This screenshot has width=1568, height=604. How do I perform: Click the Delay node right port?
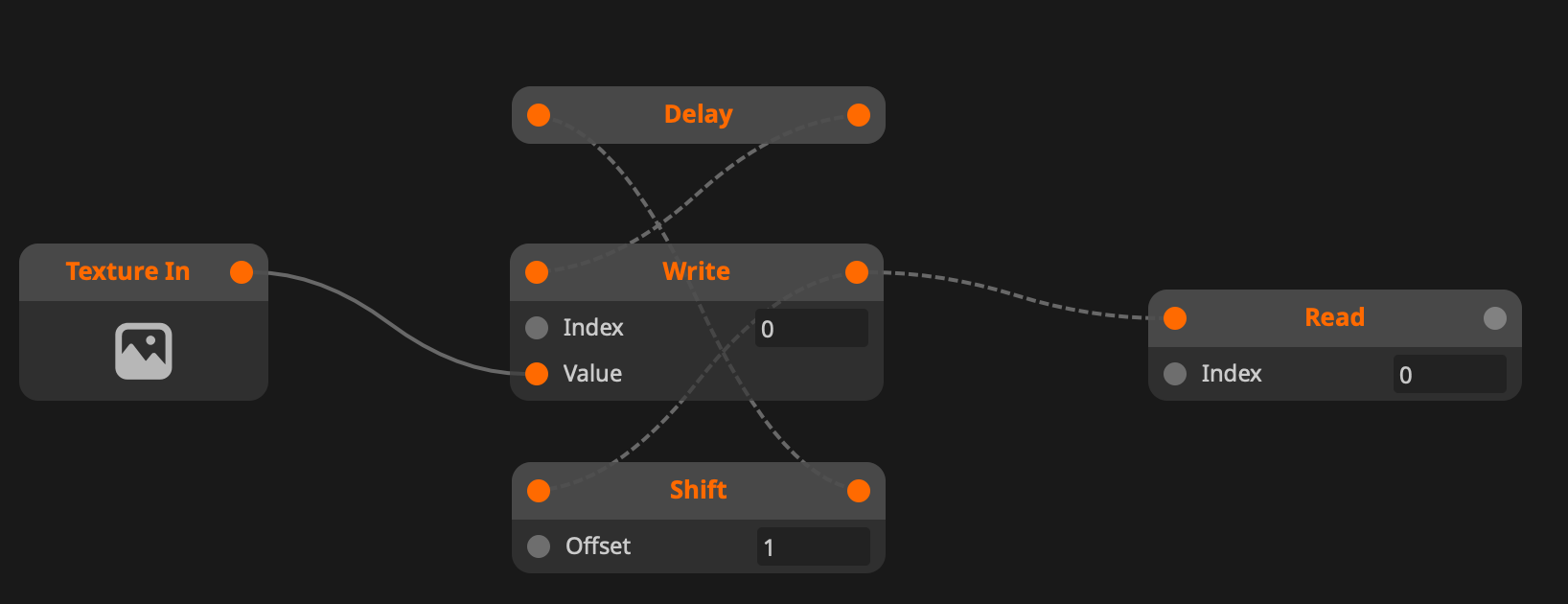point(859,115)
